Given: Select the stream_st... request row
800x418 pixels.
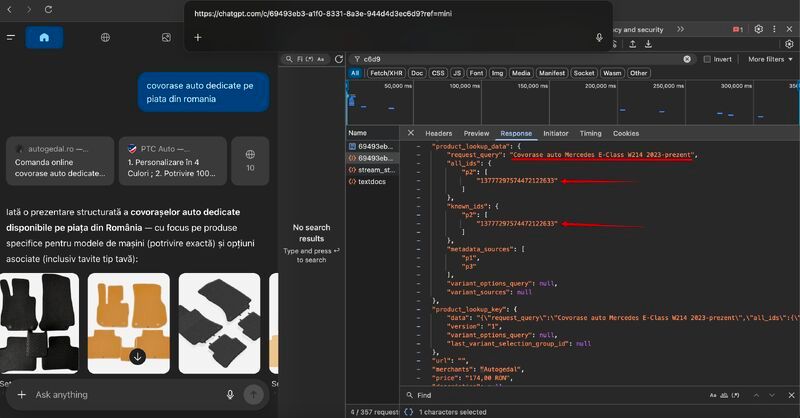Looking at the screenshot, I should (x=372, y=170).
